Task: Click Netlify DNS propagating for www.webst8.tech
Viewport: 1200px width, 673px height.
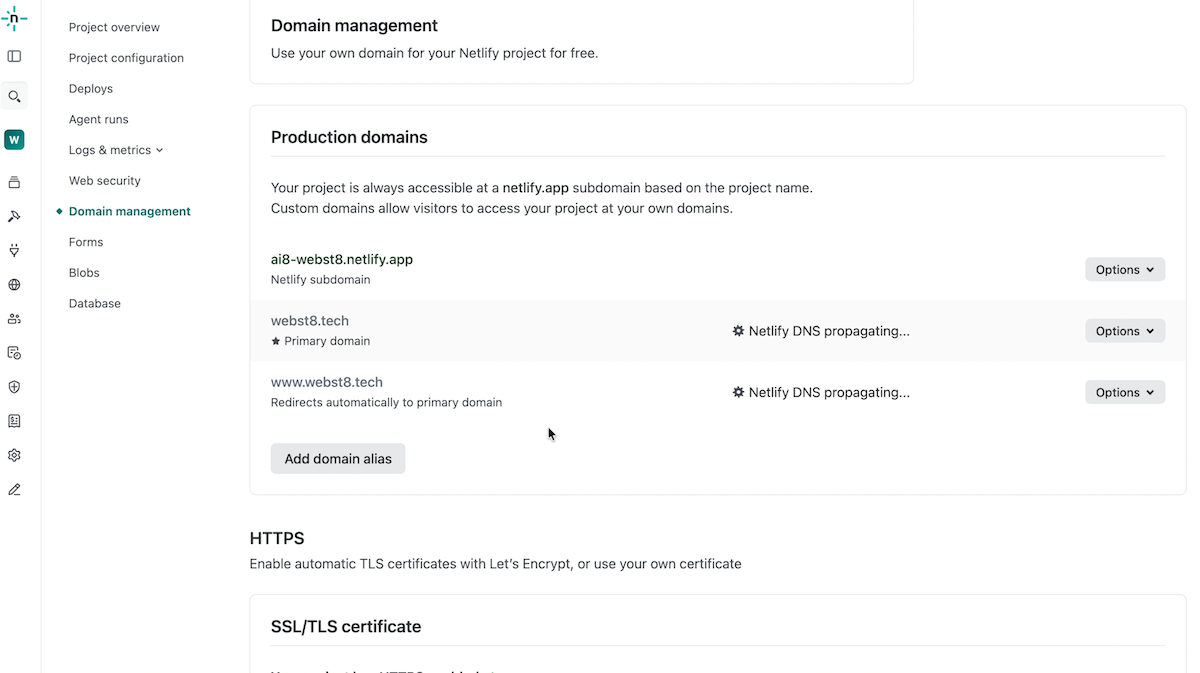Action: pos(829,392)
